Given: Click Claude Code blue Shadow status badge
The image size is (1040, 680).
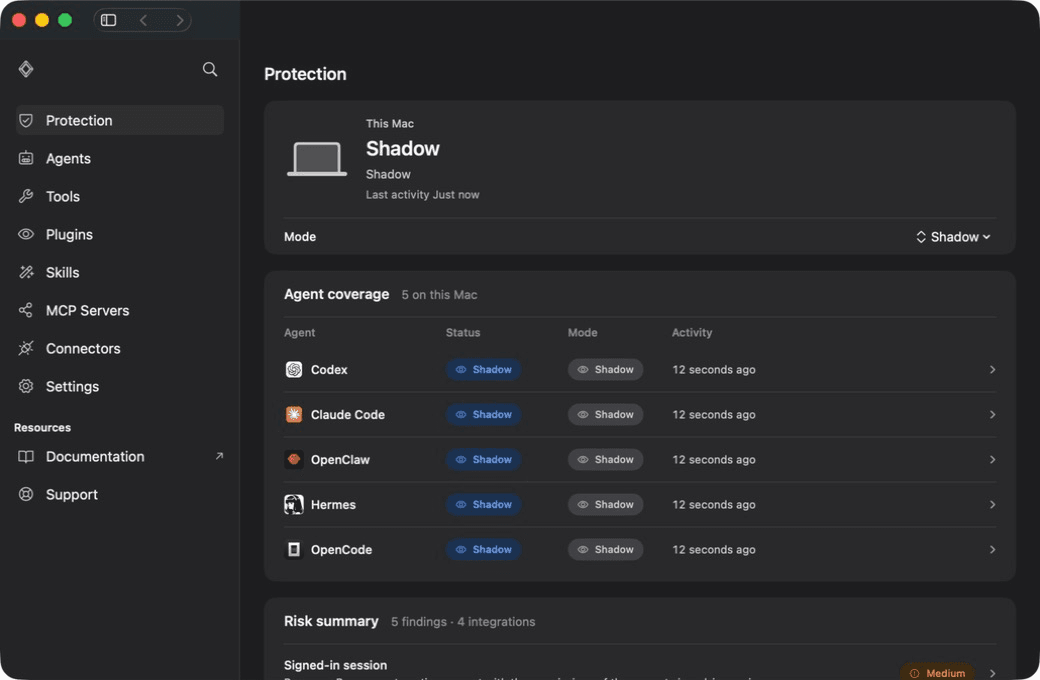Looking at the screenshot, I should (484, 415).
